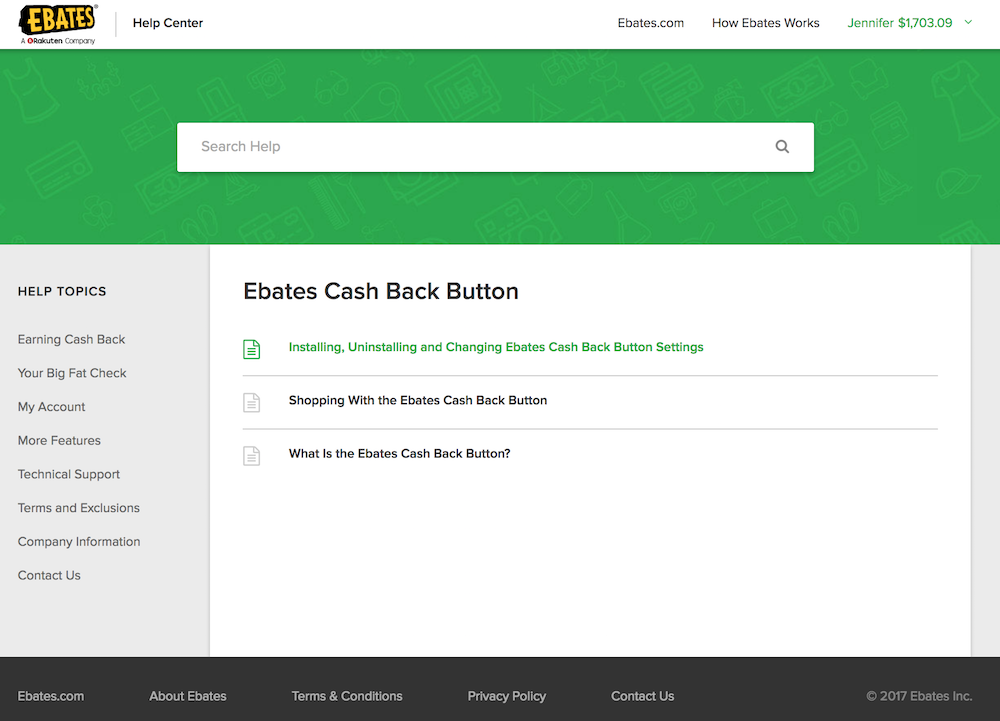Click the Search Help input field

click(x=495, y=147)
